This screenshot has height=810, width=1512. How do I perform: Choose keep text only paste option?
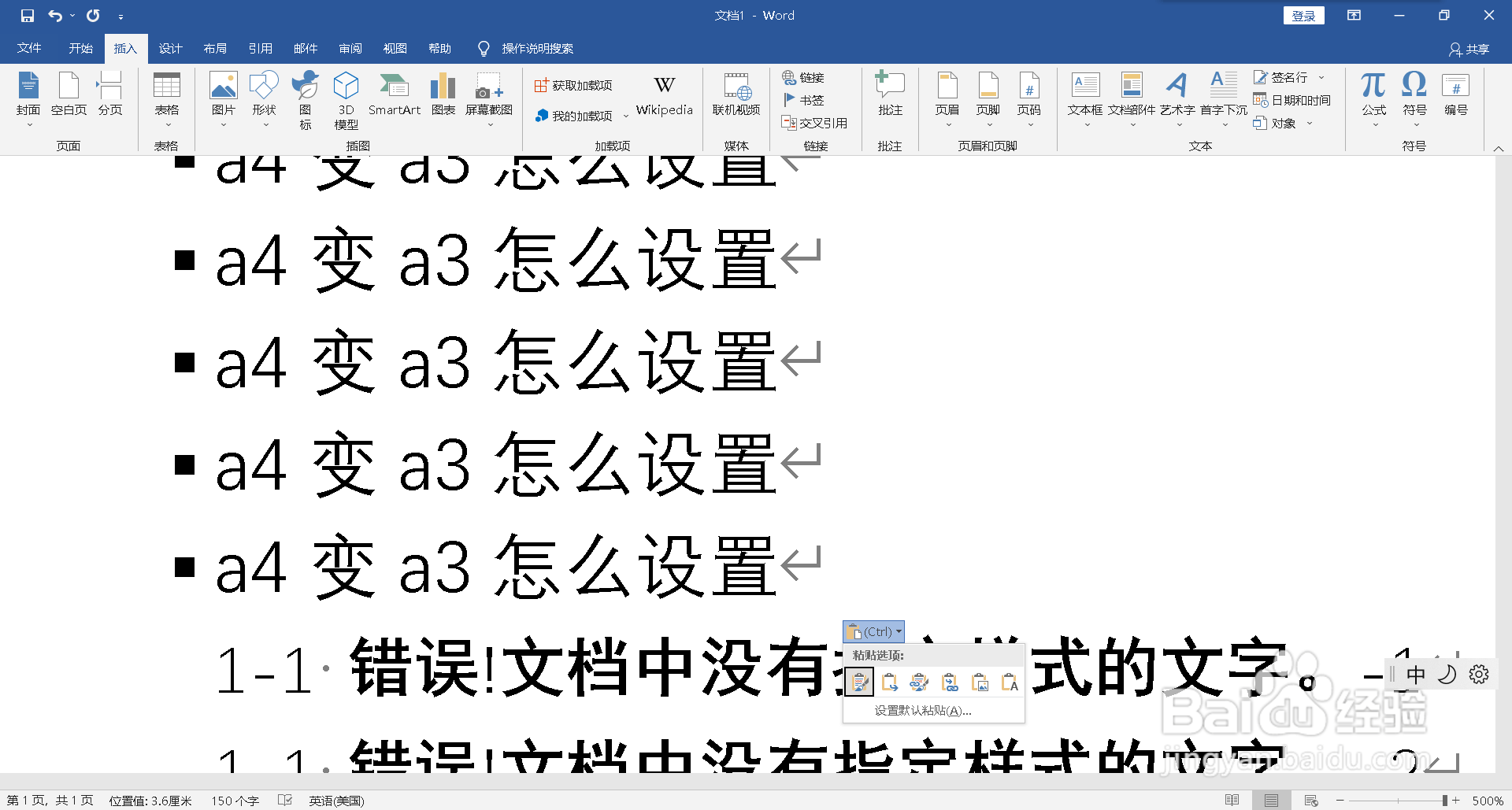(1010, 682)
